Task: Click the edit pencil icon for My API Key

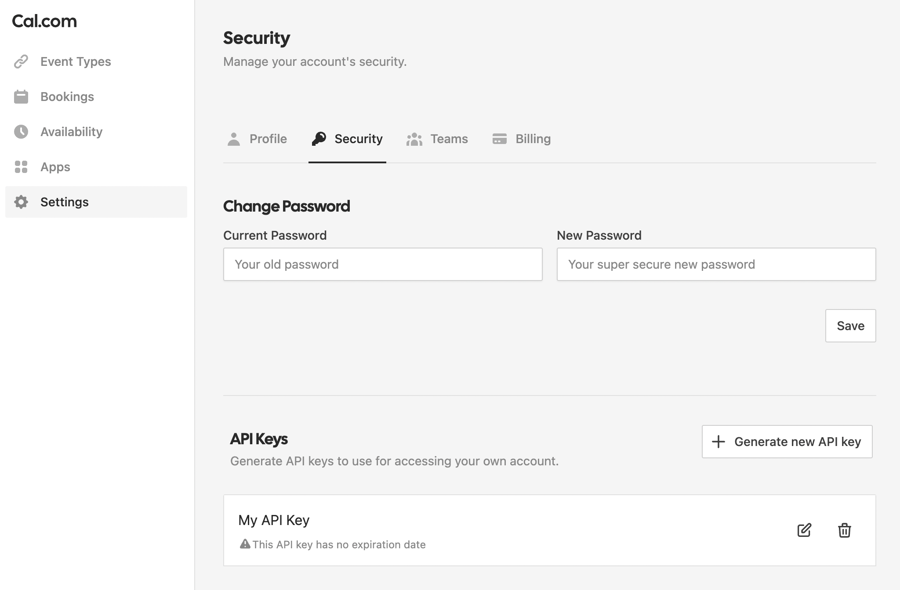Action: [x=803, y=530]
